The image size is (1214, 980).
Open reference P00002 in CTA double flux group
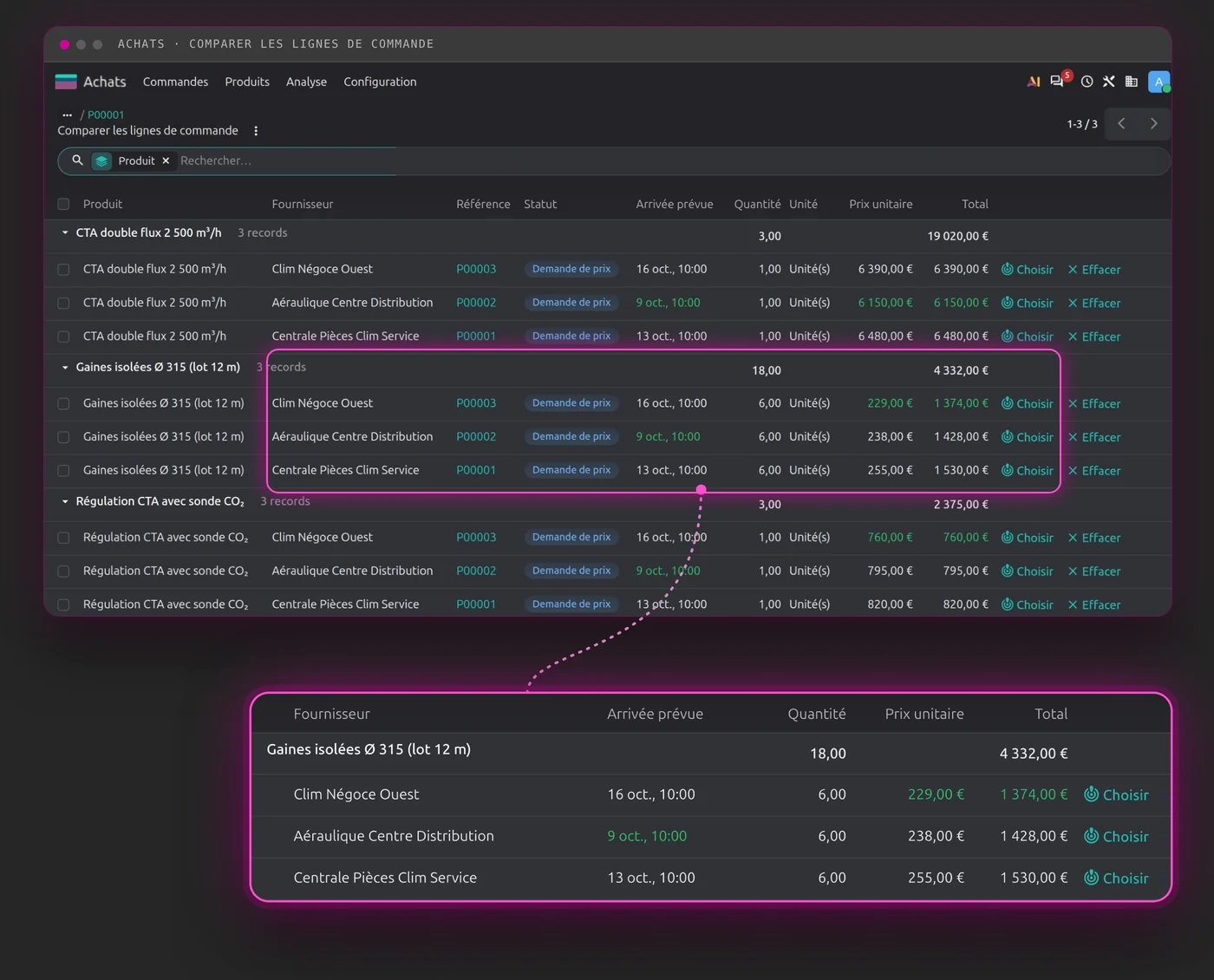(x=476, y=303)
